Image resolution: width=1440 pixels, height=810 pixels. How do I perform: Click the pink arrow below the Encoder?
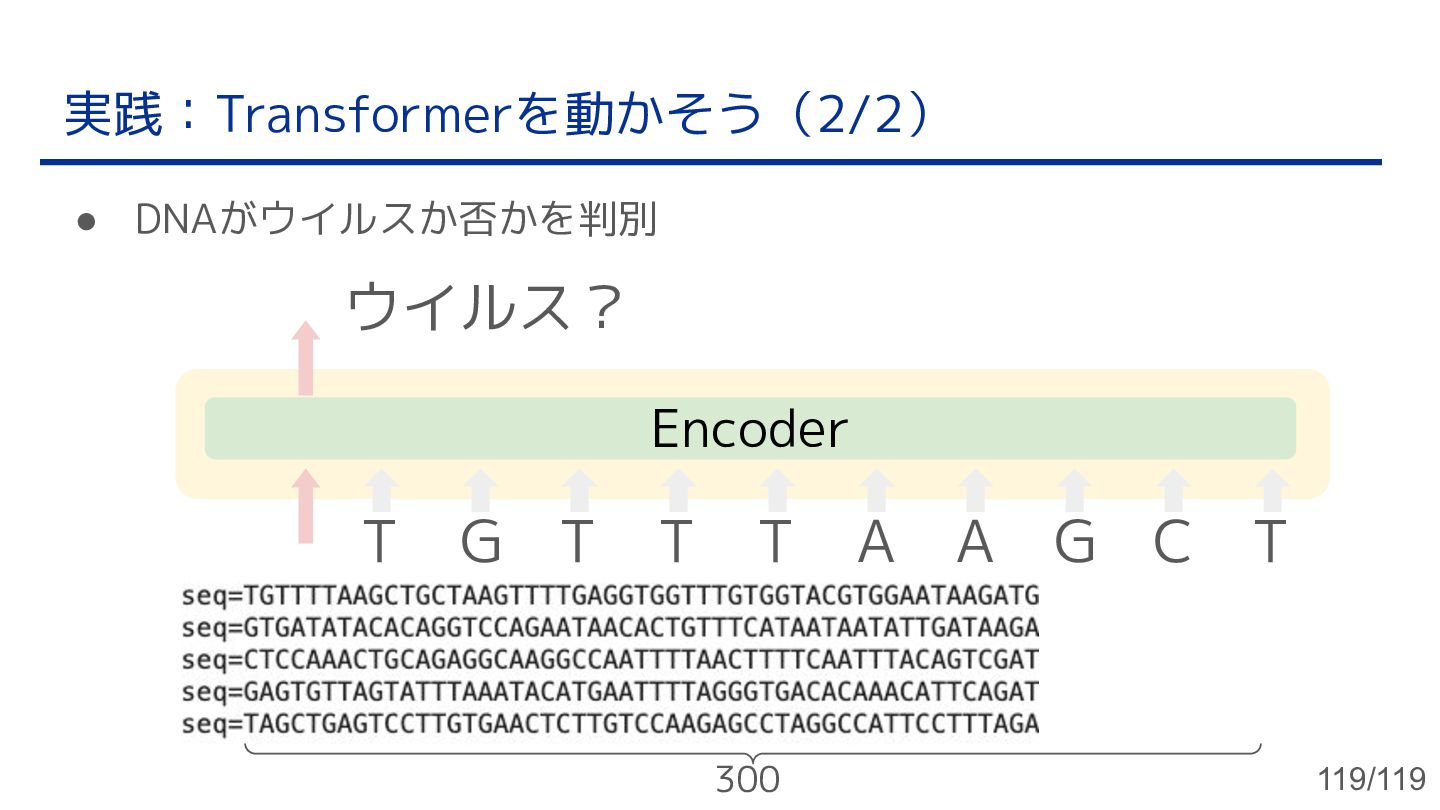point(307,506)
